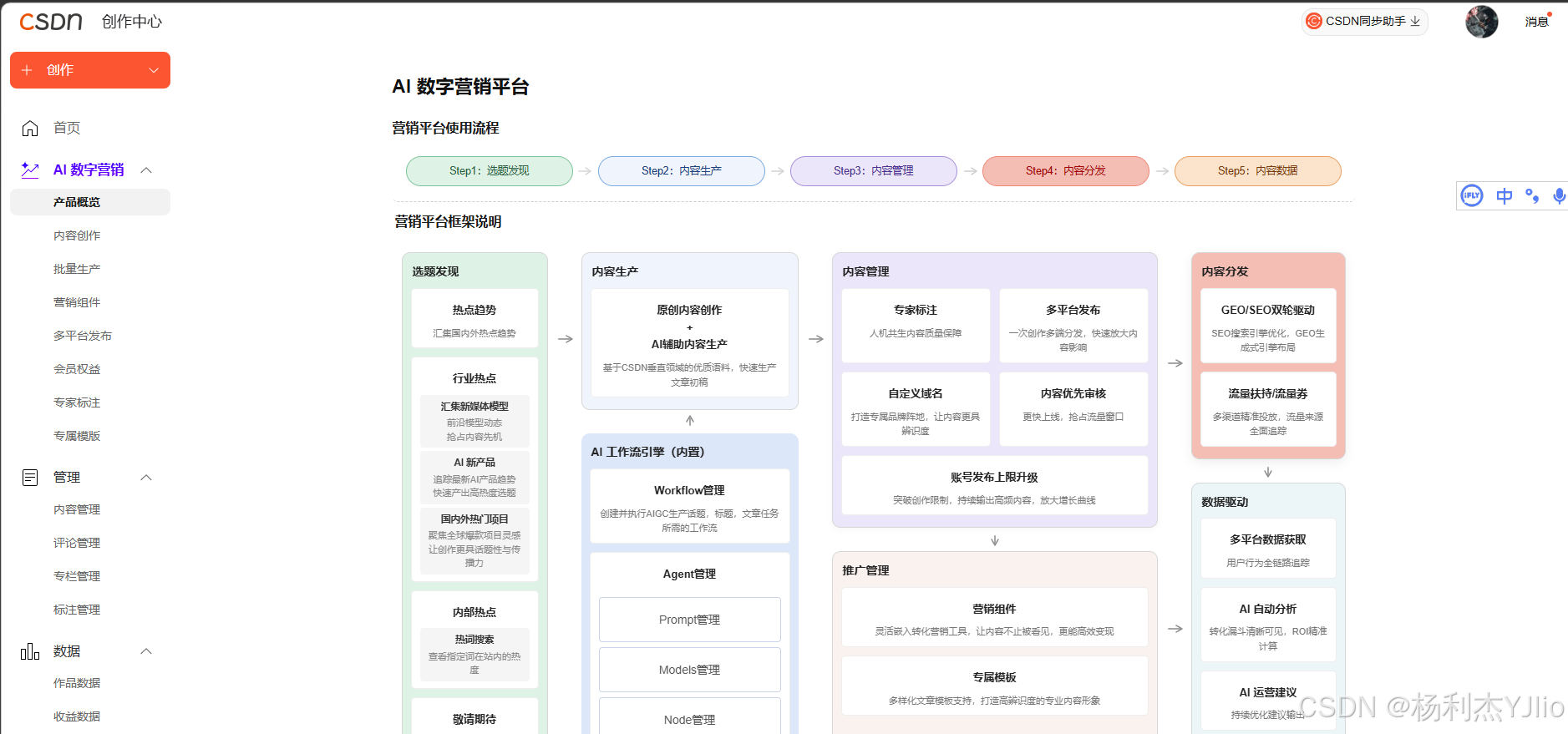Viewport: 1568px width, 734px height.
Task: Click the 多平台发布 card
Action: coord(1073,326)
